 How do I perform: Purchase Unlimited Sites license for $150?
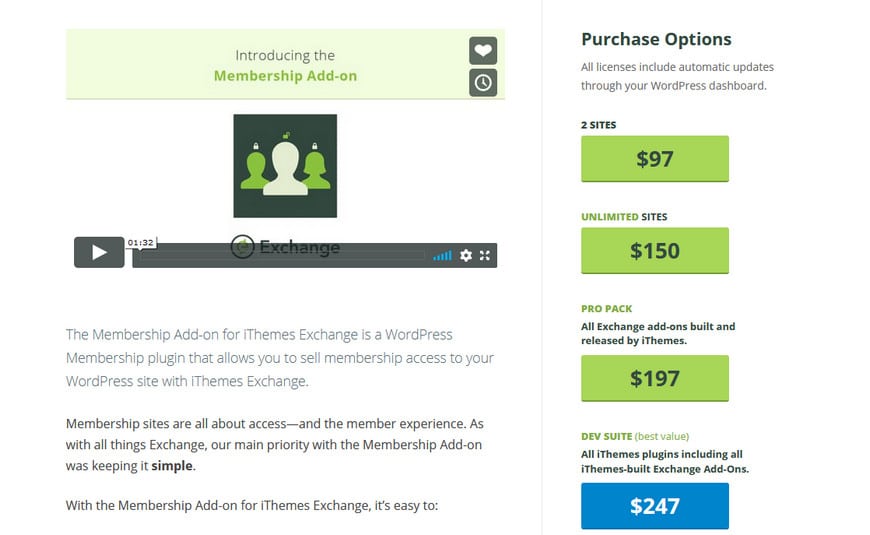click(x=655, y=250)
